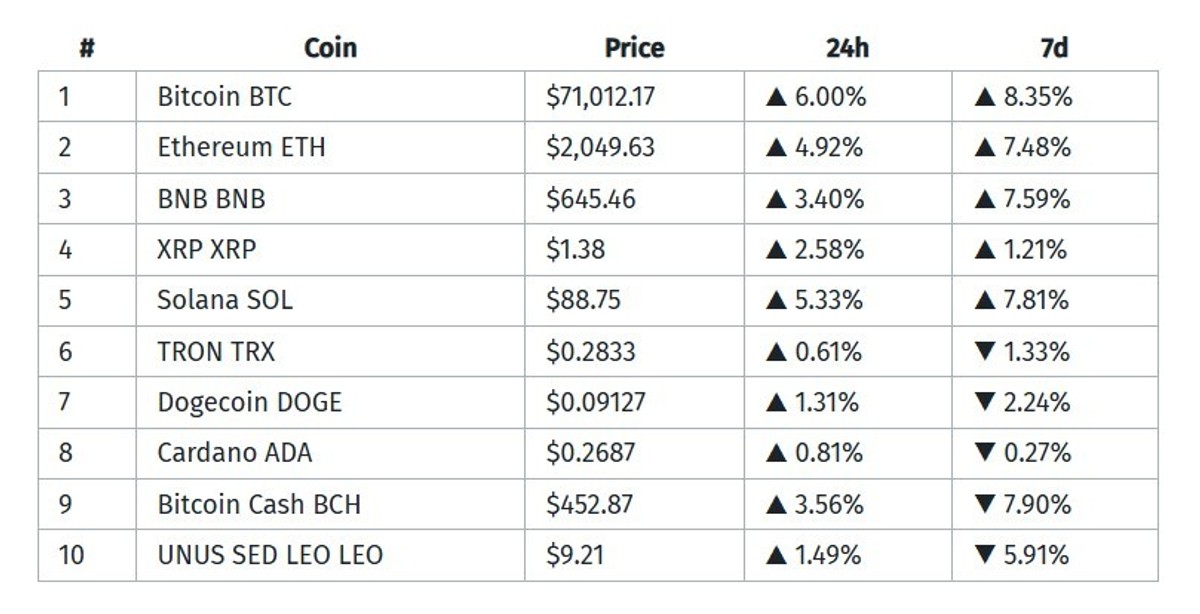Viewport: 1200px width, 614px height.
Task: Open the Solana SOL coin link
Action: (x=225, y=300)
